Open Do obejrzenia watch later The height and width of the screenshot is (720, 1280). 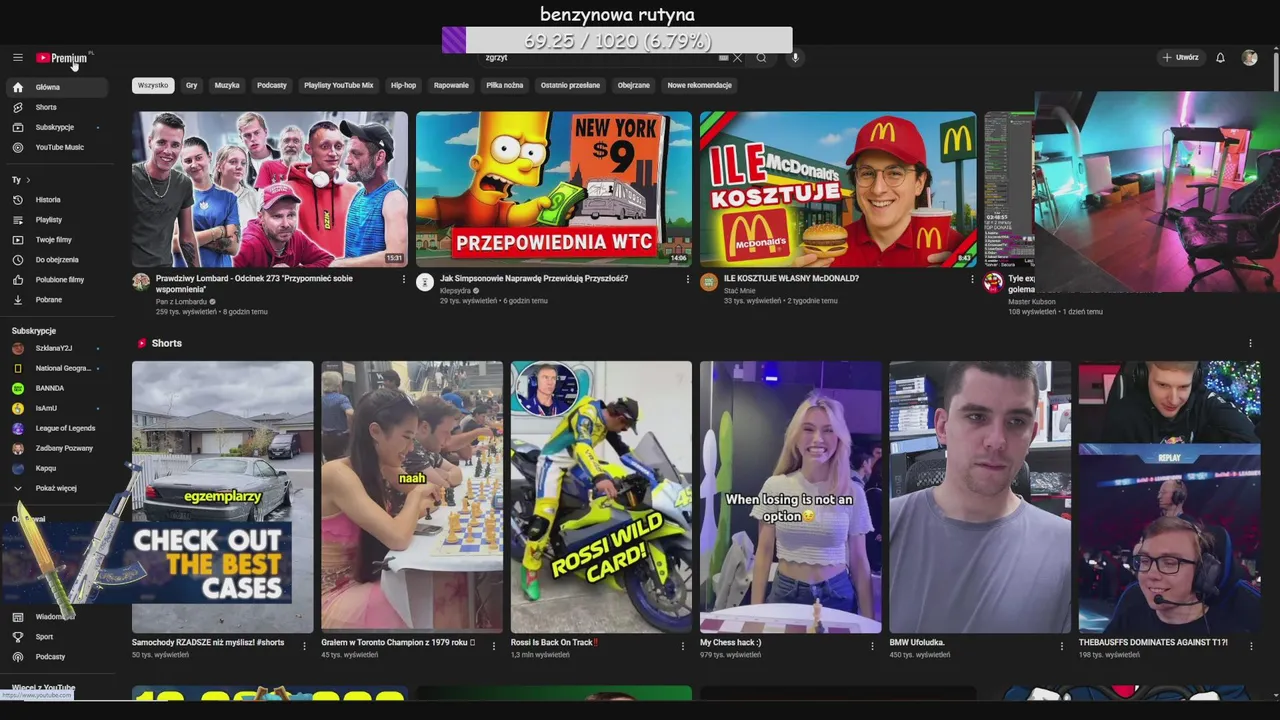point(57,260)
